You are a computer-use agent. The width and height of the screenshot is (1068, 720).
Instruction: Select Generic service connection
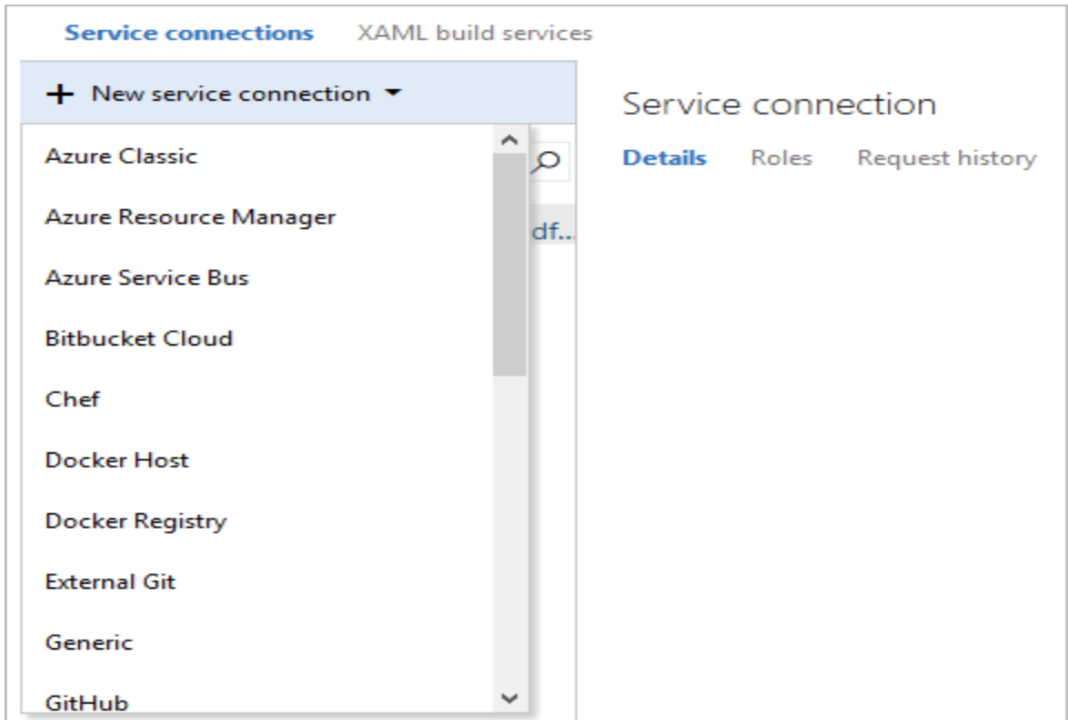tap(257, 642)
